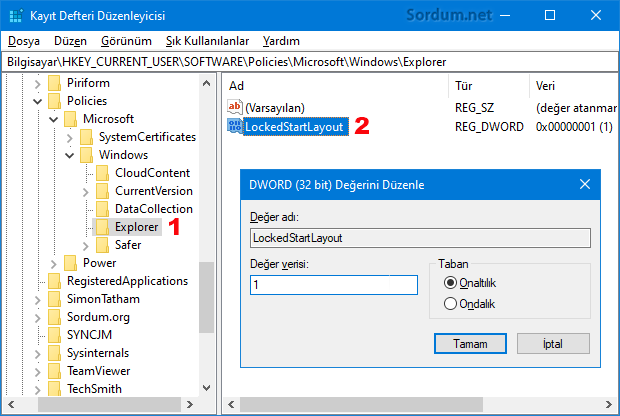Expand the Power key

(x=54, y=264)
